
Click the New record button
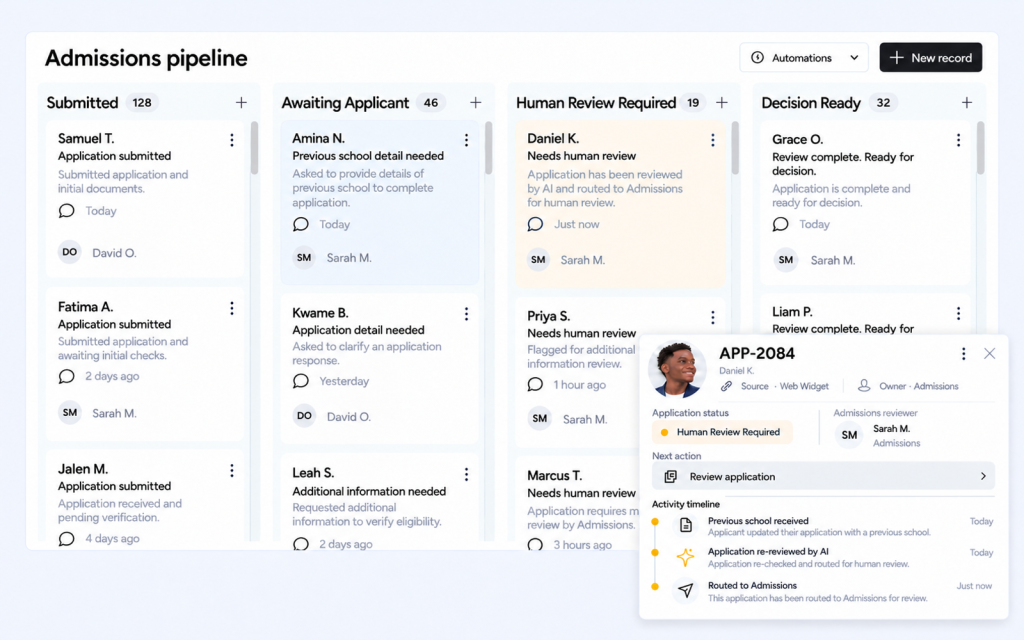[x=931, y=57]
